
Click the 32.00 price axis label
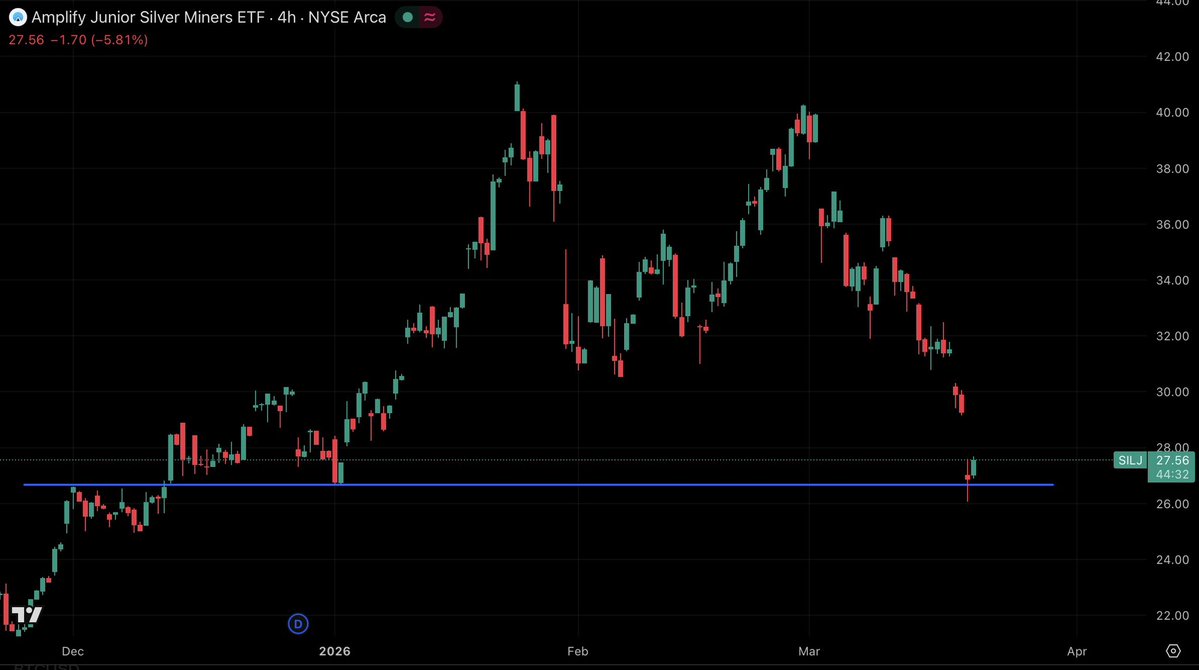click(1172, 336)
